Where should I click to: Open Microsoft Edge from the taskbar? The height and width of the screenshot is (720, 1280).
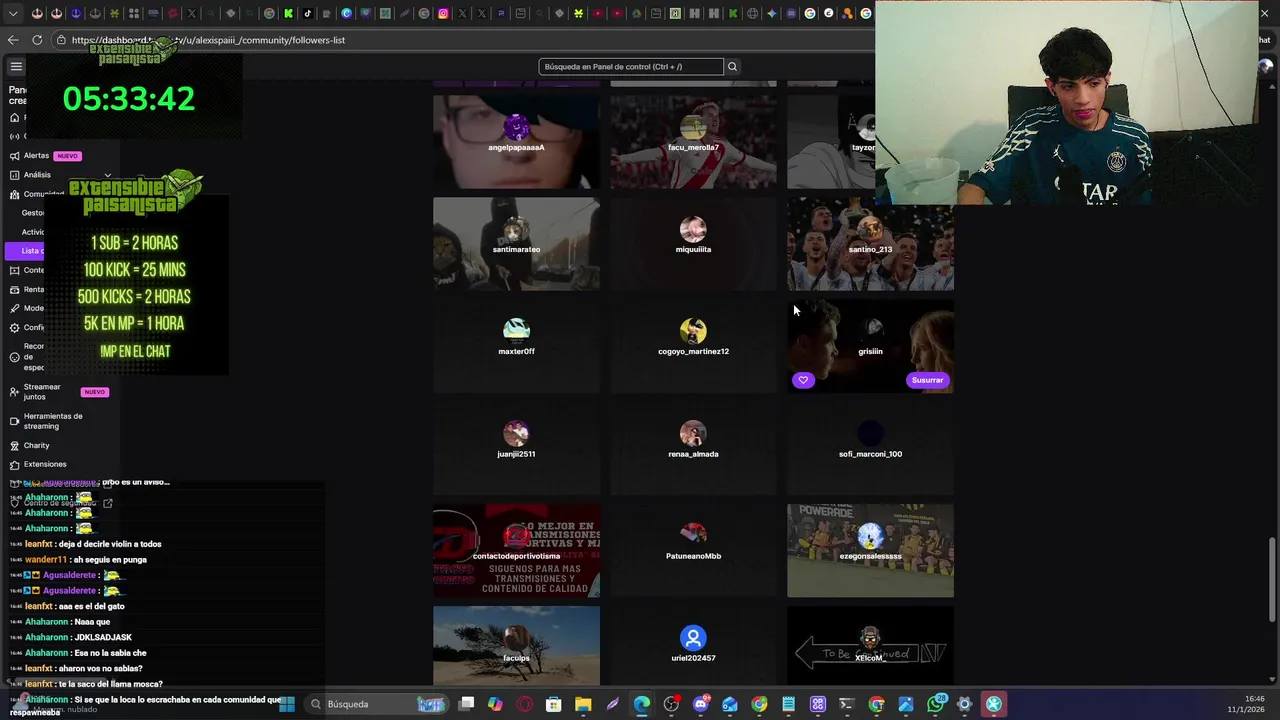pyautogui.click(x=642, y=704)
